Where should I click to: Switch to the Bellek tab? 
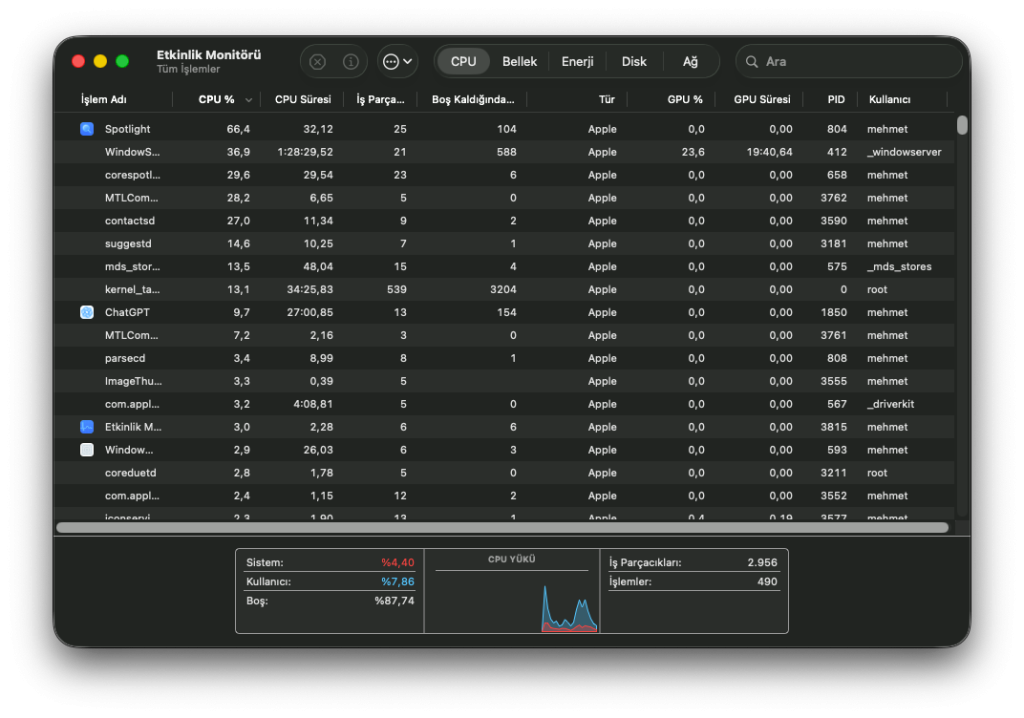519,62
